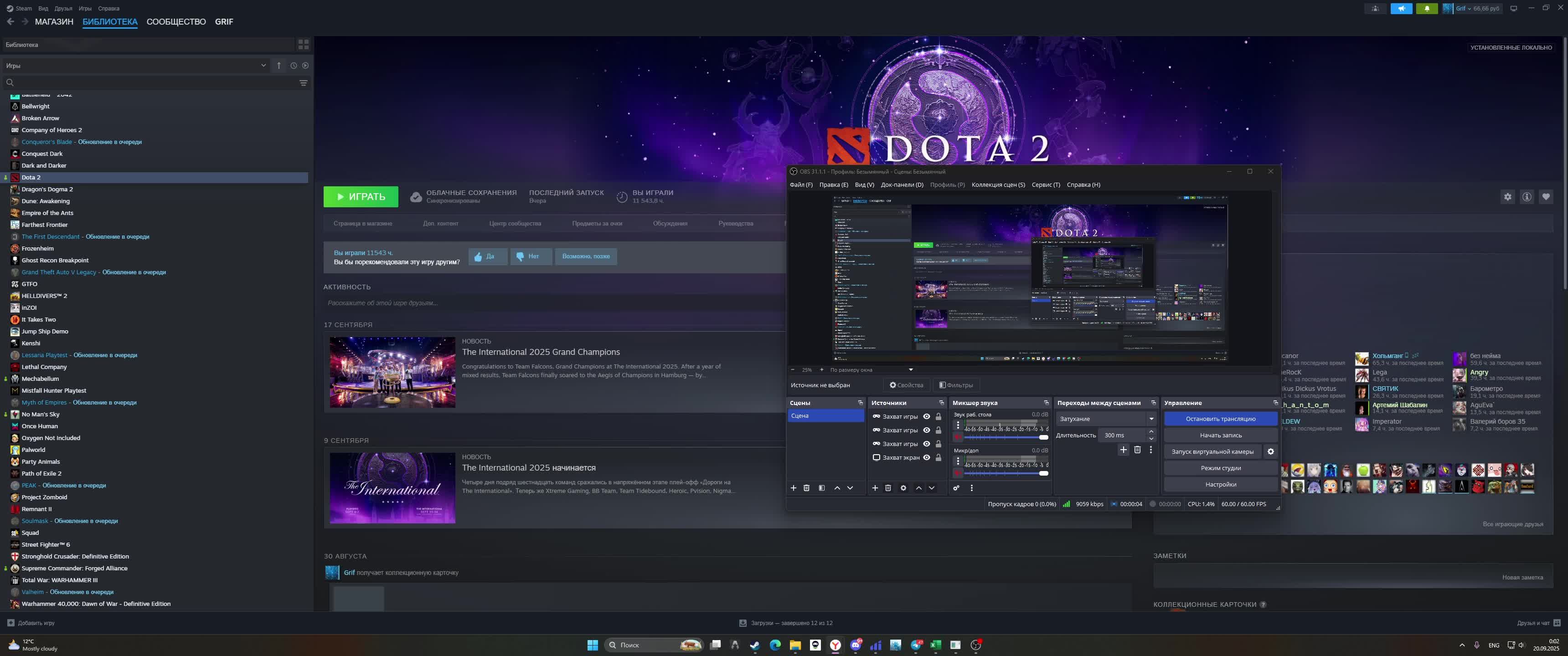Open virtual camera settings gear

(1270, 451)
